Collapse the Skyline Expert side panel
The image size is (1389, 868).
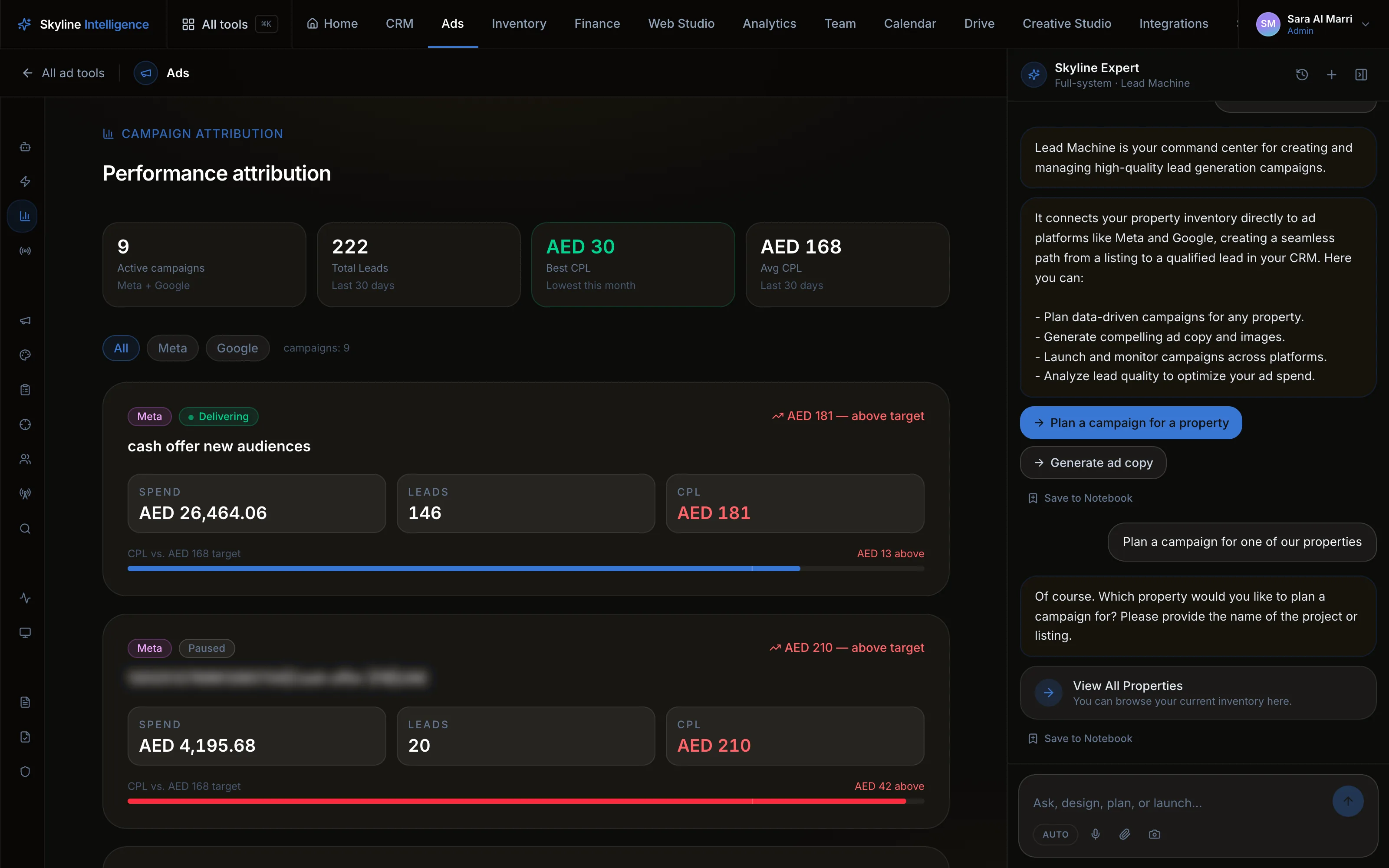click(x=1361, y=75)
